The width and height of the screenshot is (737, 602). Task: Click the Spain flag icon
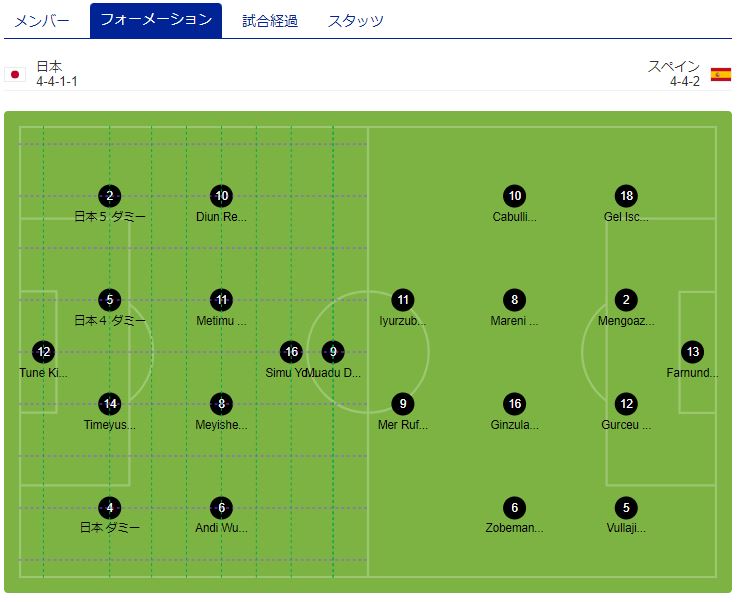tap(721, 74)
